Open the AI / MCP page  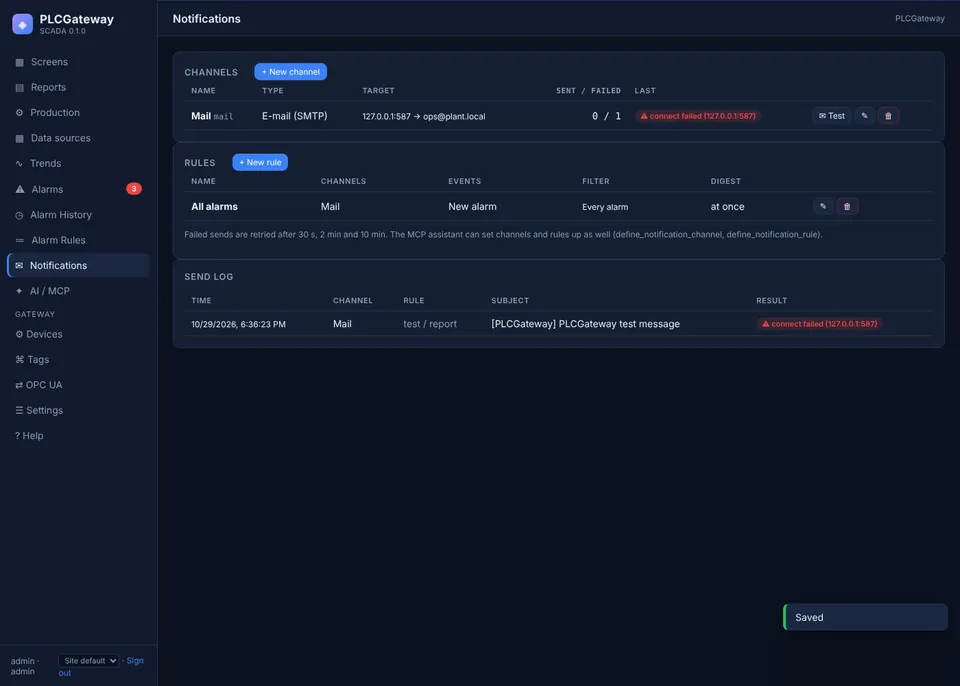(x=78, y=291)
